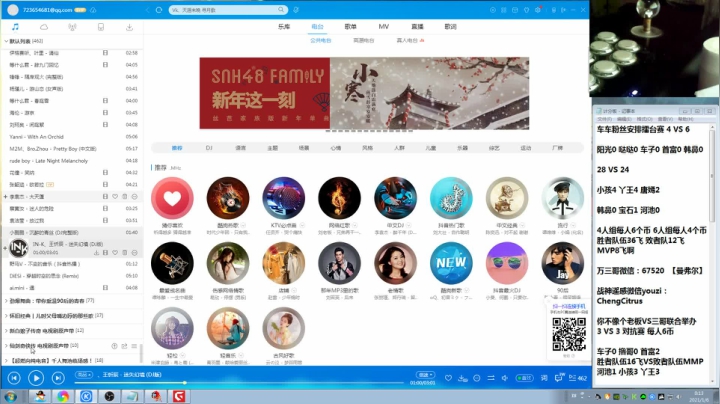Download the current song from the player bar

[462, 378]
